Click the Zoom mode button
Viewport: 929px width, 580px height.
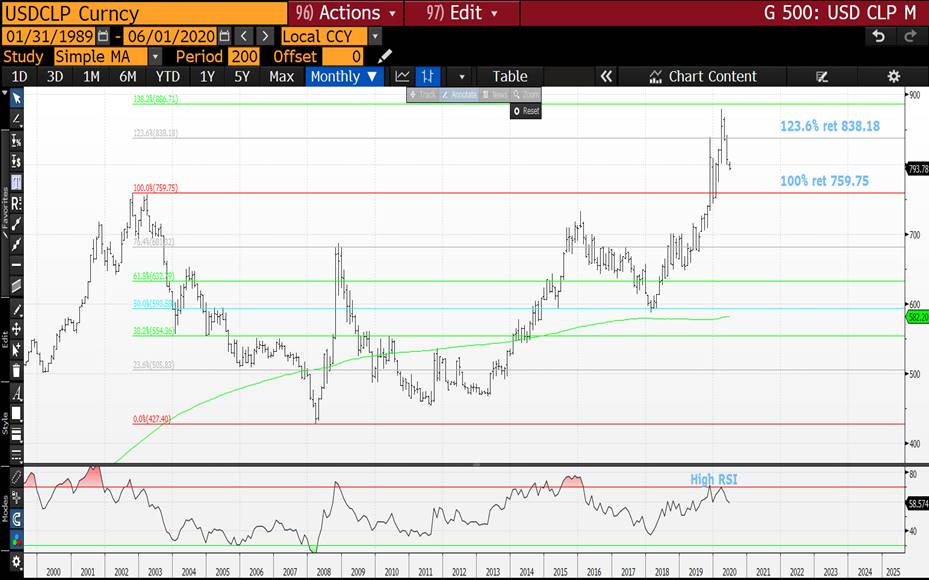pos(526,95)
